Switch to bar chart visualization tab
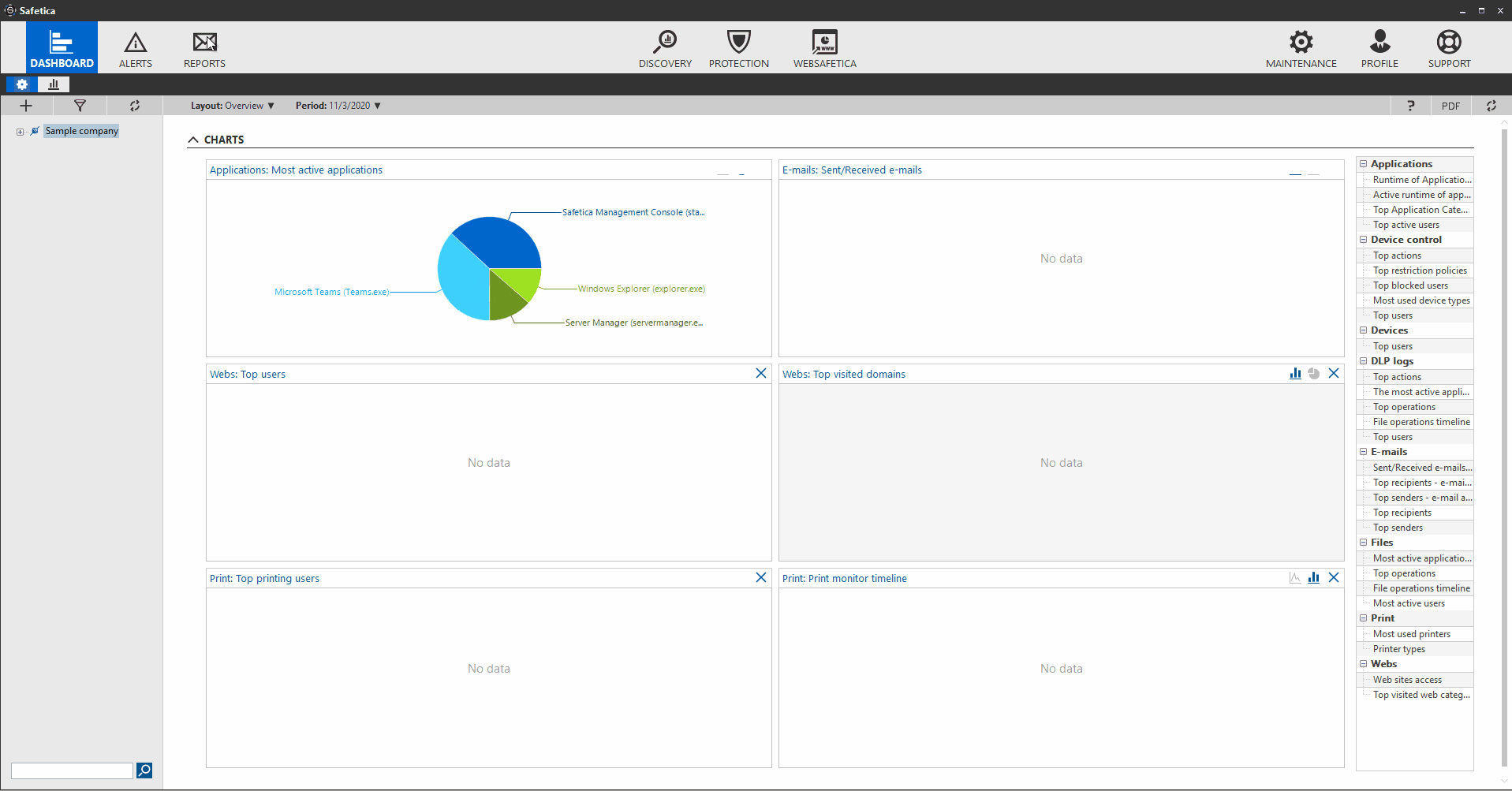1512x791 pixels. (54, 84)
